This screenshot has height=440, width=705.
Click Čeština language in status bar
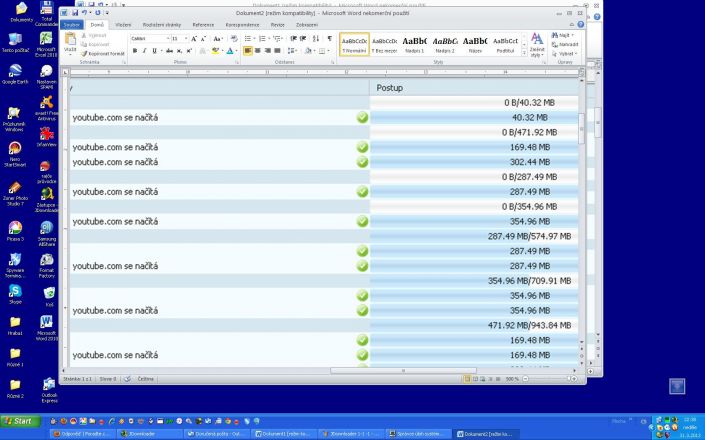click(145, 379)
